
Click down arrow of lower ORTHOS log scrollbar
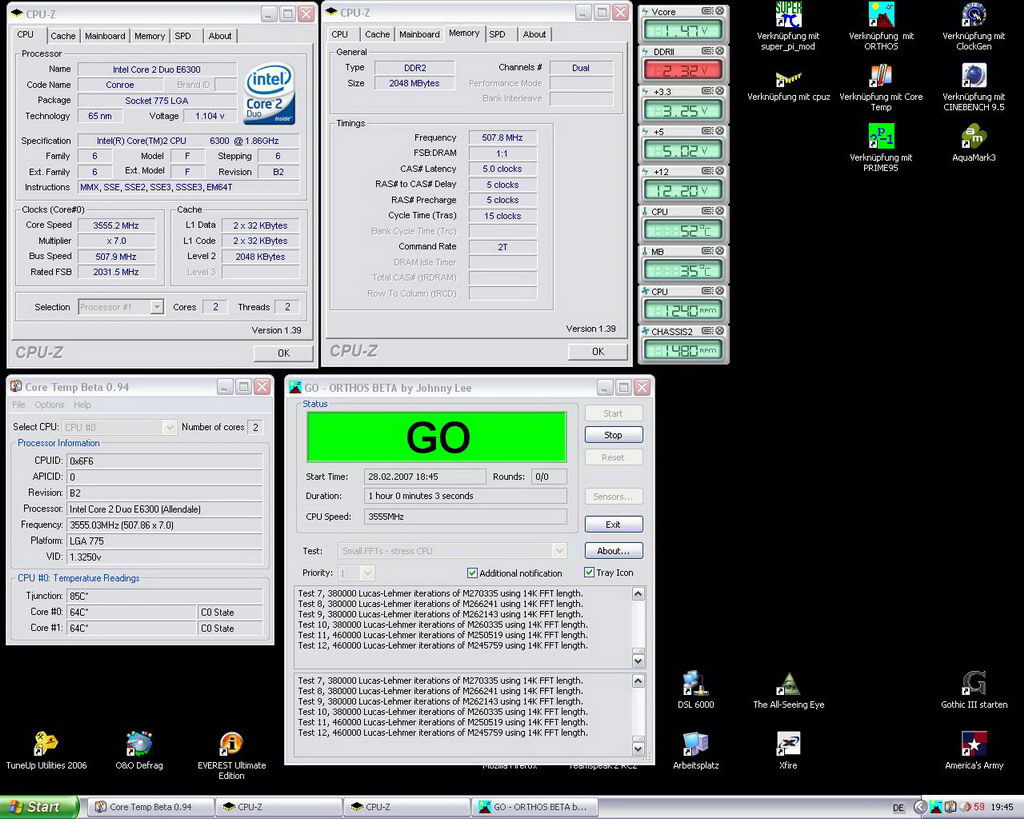click(x=638, y=748)
